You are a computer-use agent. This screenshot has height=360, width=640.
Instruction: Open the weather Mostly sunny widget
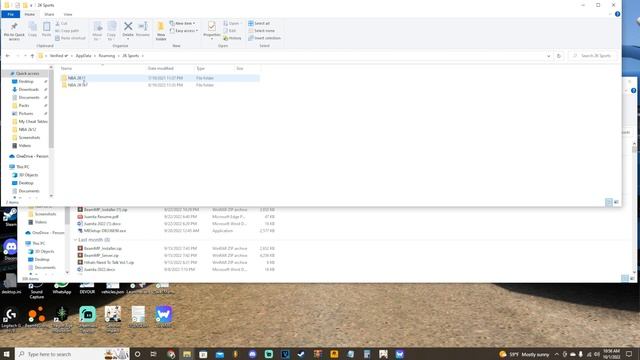(524, 354)
